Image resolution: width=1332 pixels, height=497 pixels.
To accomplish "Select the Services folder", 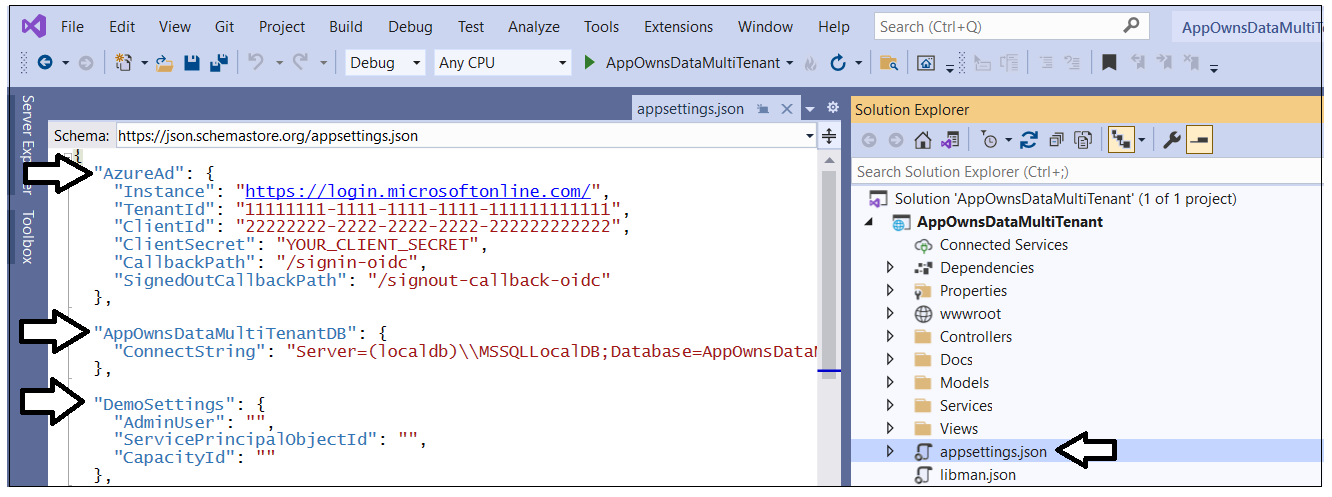I will [966, 406].
